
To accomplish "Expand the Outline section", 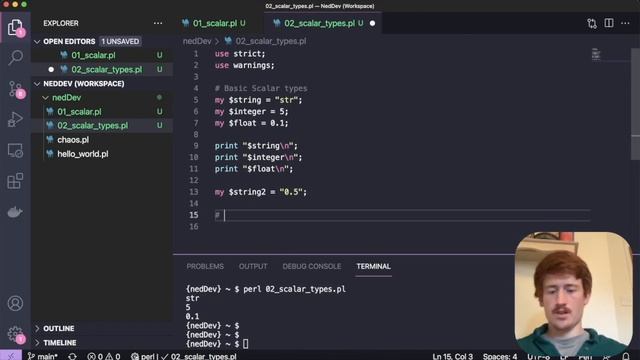I will pyautogui.click(x=37, y=328).
